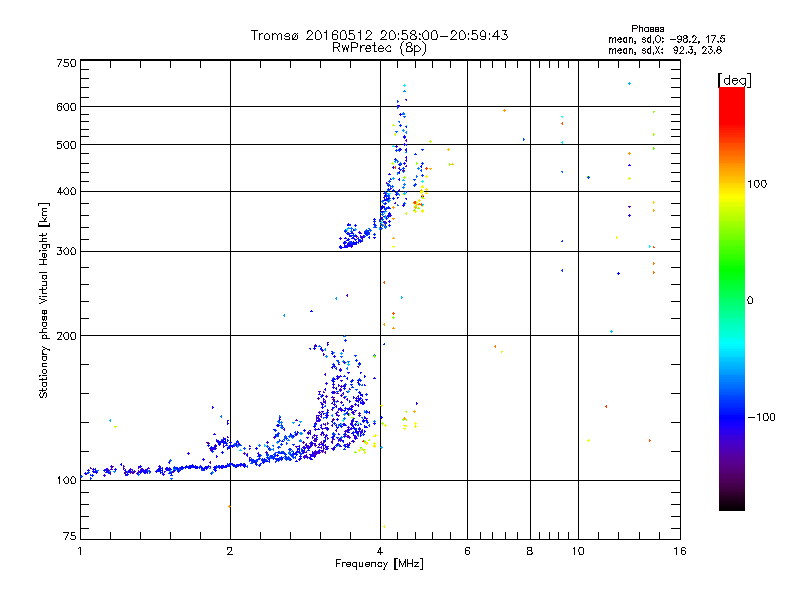Click the x-axis tick label '10'
Screen dimensions: 800x600
[578, 551]
